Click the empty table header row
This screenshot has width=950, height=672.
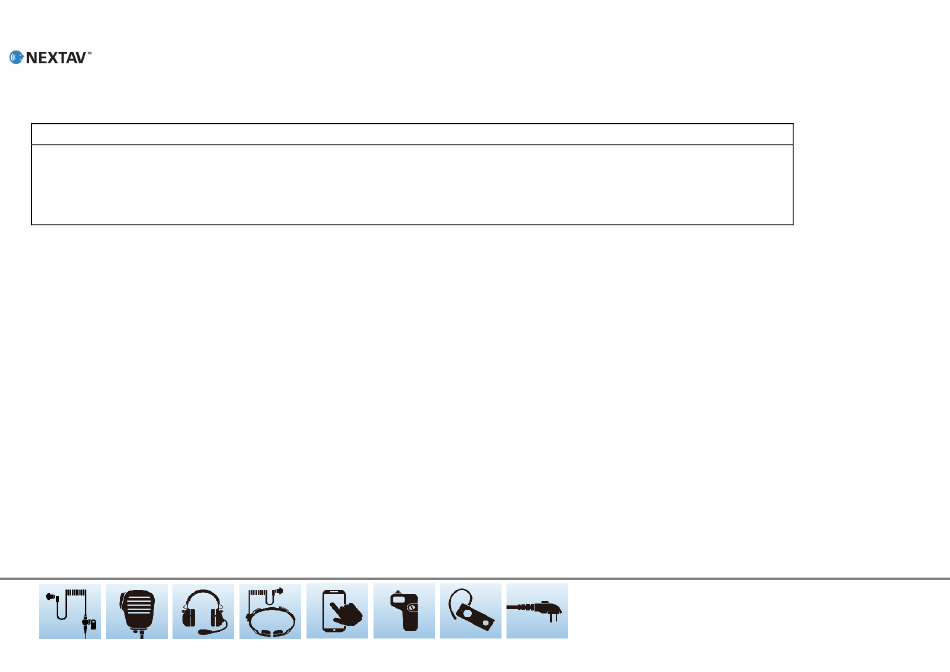point(412,134)
